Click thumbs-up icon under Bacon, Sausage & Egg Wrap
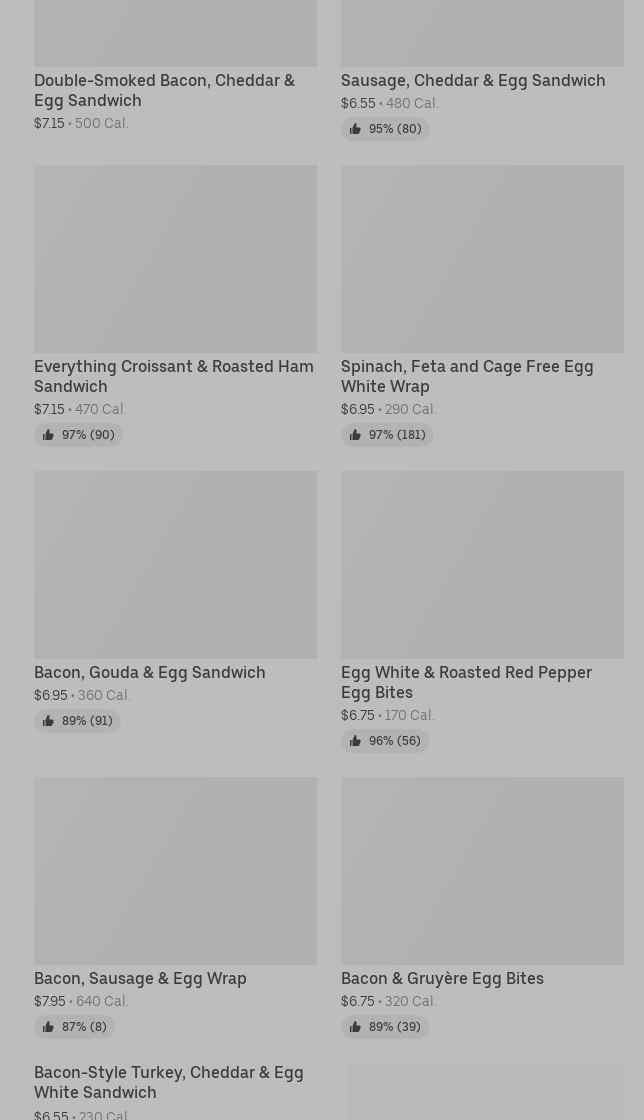Viewport: 644px width, 1120px height. [x=48, y=1027]
